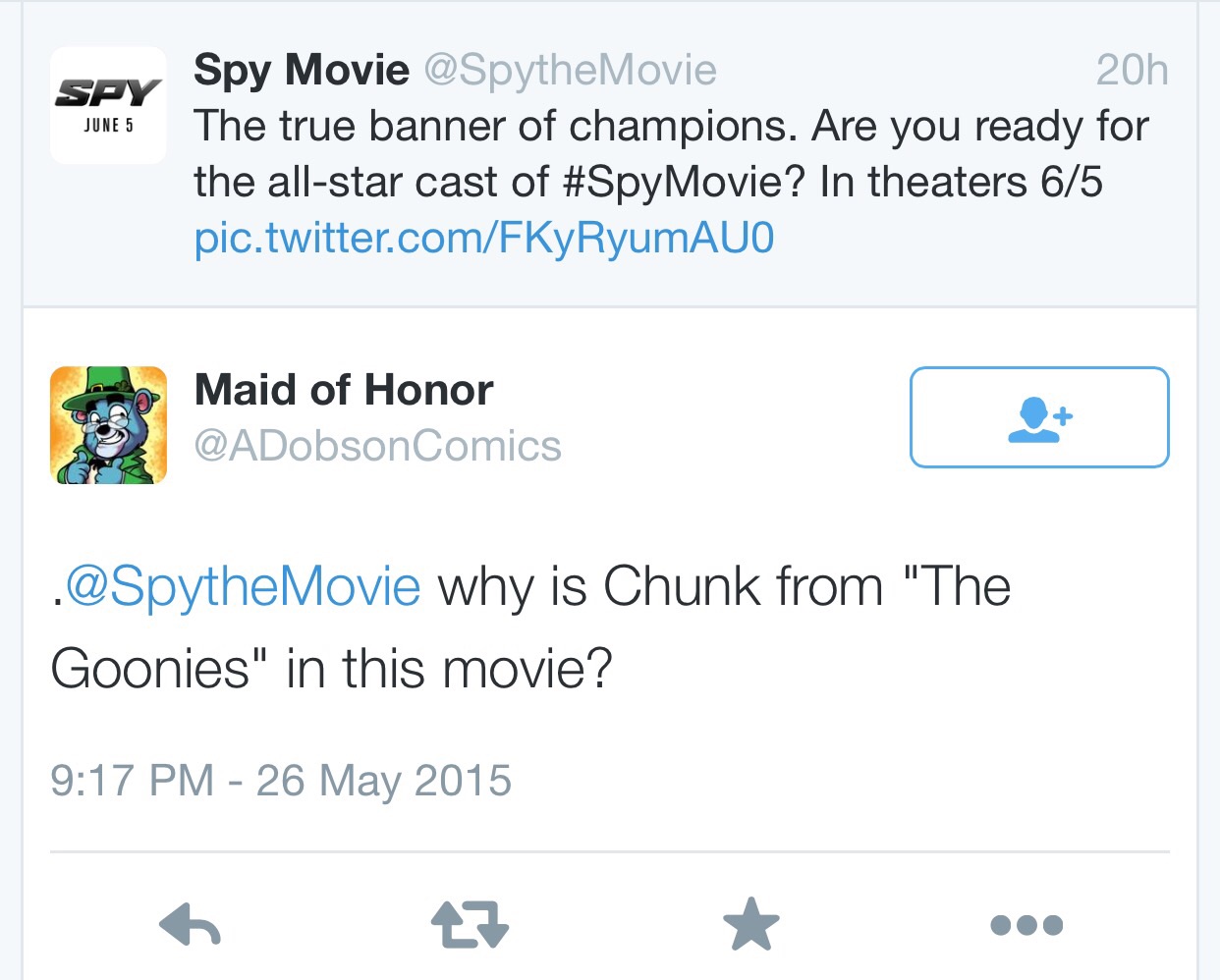Tap @SpytheMovie mention in the reply

(243, 587)
